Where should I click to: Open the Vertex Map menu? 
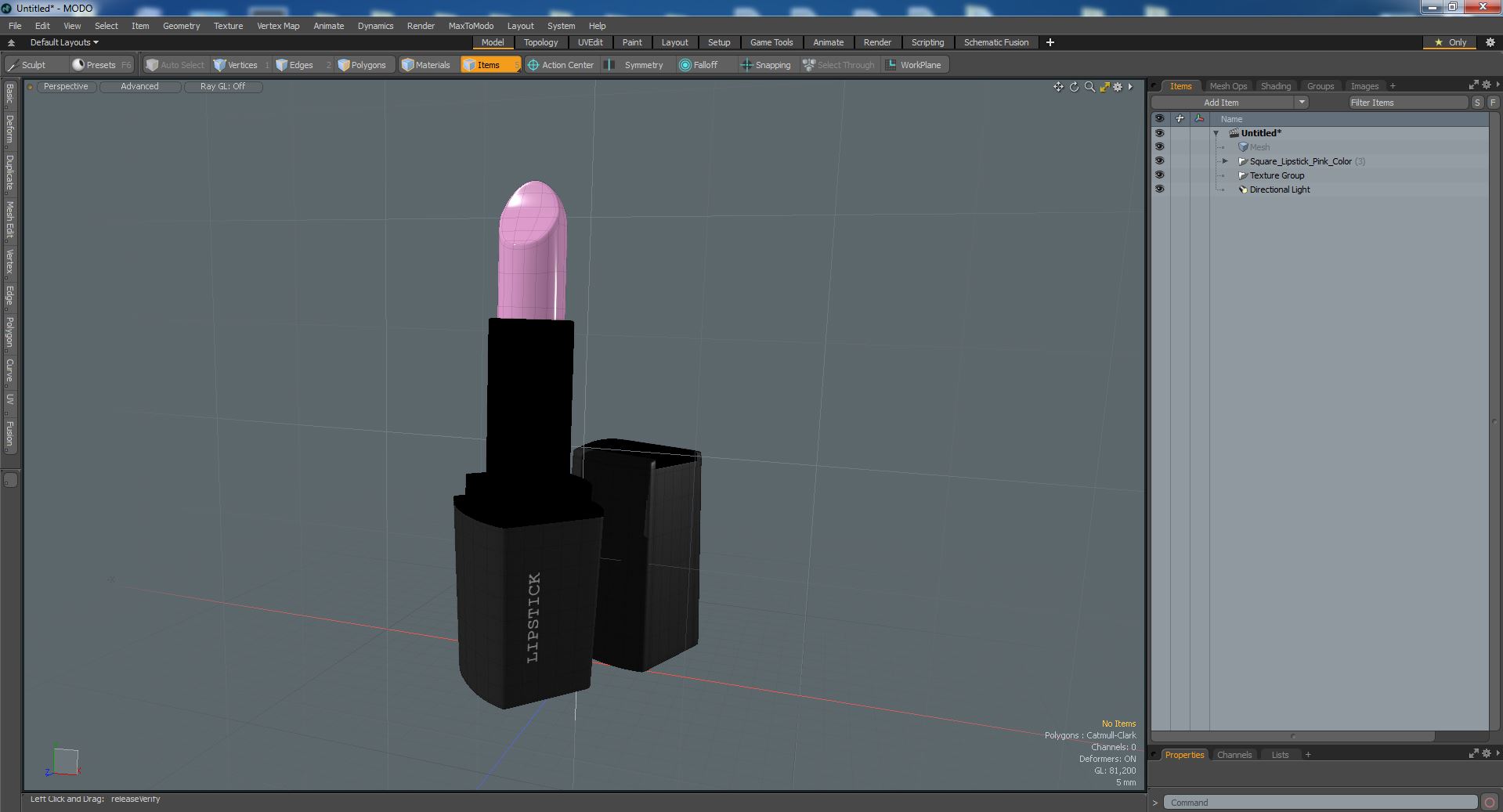click(278, 26)
